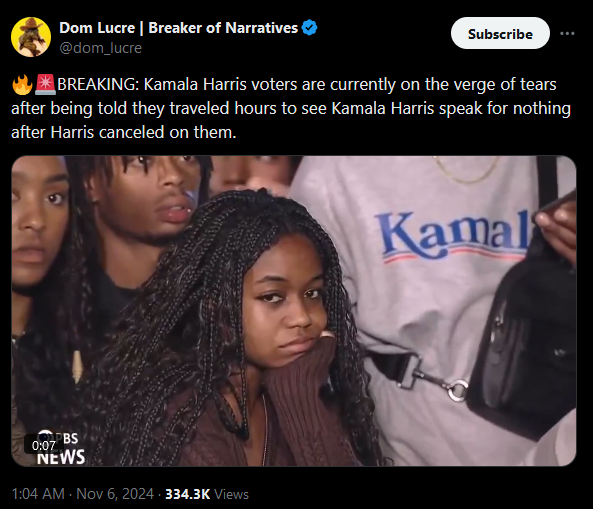
Task: Click the PBS News watermark on video
Action: click(x=61, y=448)
